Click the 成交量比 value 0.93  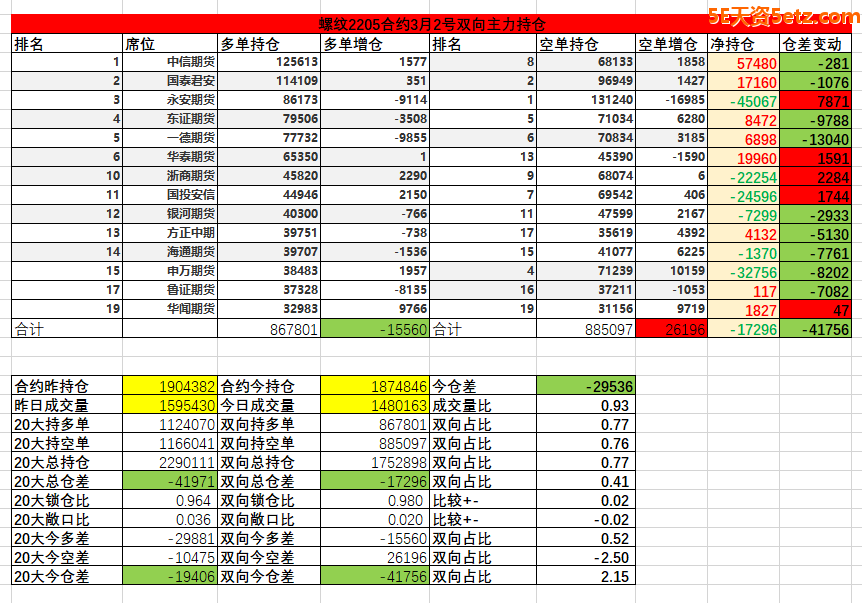pyautogui.click(x=585, y=405)
